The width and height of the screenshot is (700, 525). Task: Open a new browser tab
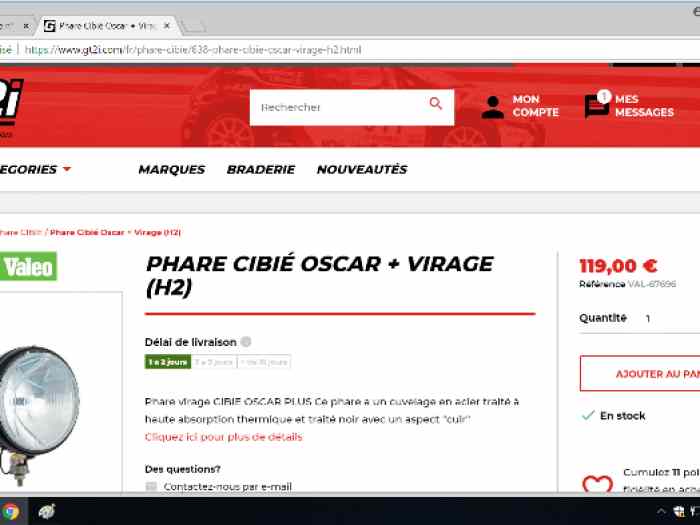(x=193, y=27)
